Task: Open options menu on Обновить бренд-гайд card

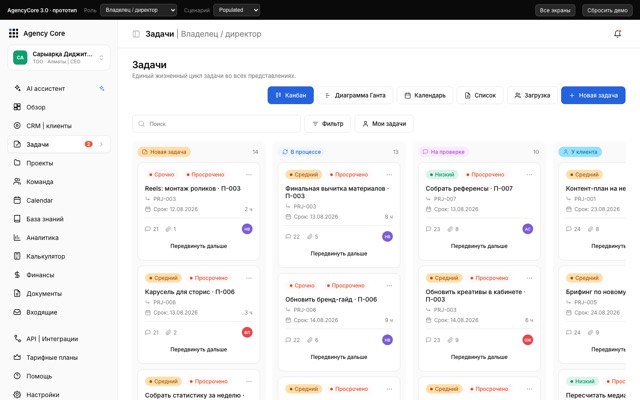Action: pyautogui.click(x=389, y=285)
